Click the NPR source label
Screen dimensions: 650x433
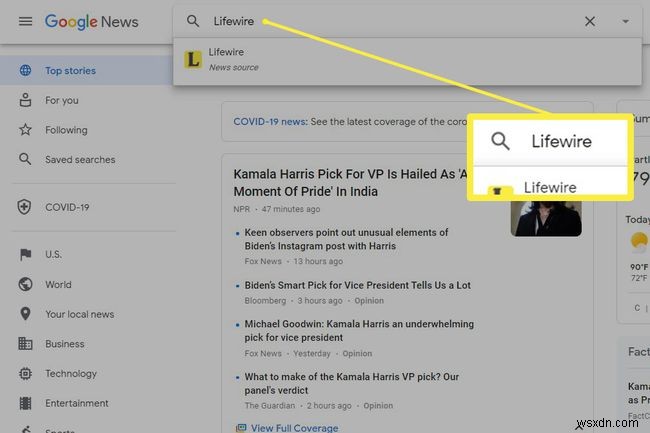coord(241,209)
